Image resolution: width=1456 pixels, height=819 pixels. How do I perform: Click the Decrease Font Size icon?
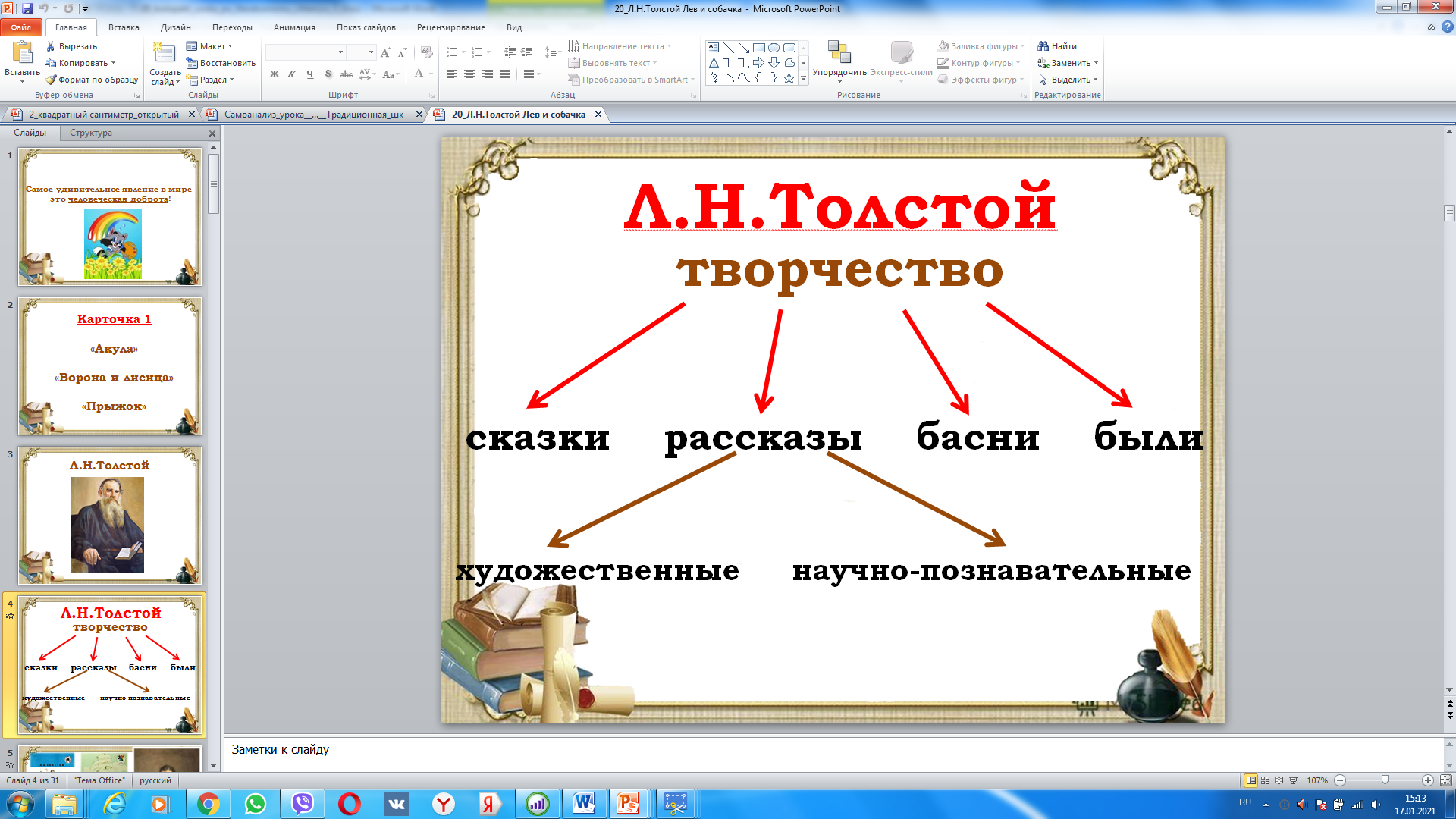click(x=402, y=52)
